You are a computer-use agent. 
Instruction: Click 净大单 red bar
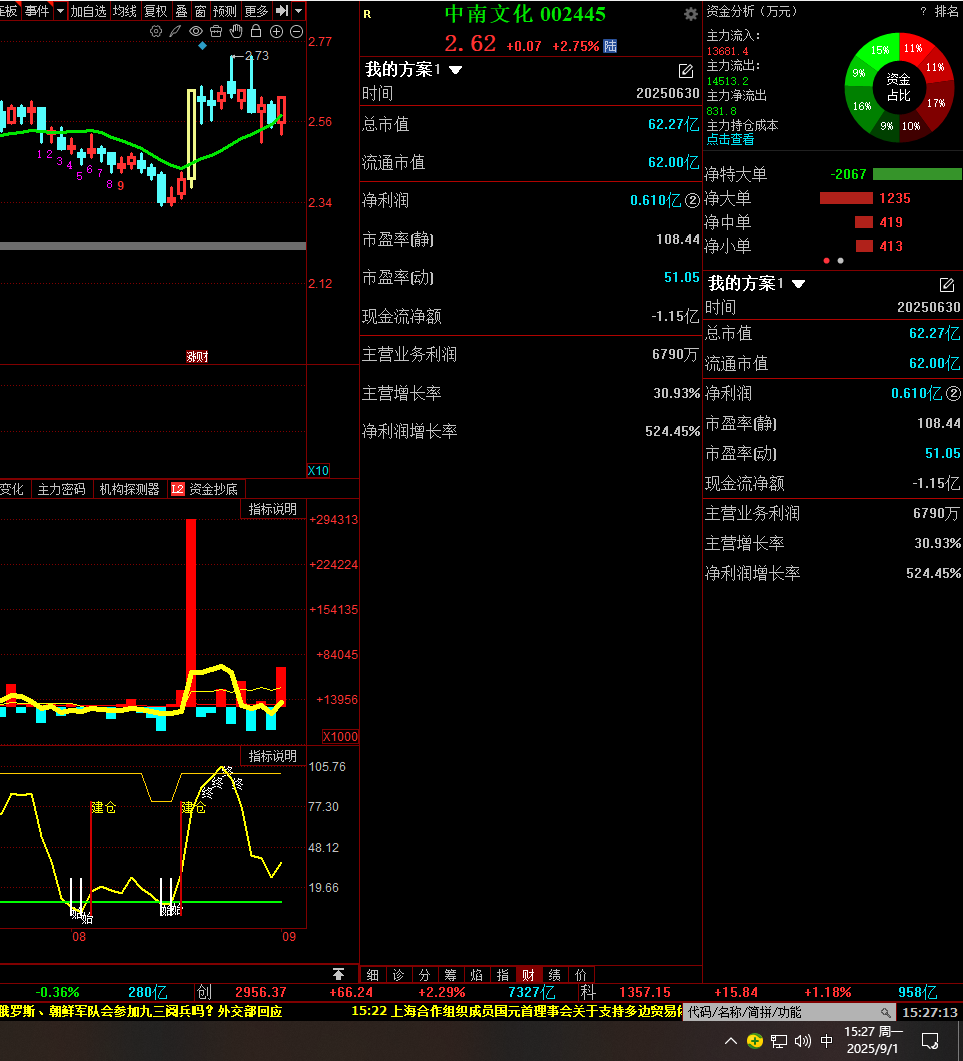click(x=846, y=198)
